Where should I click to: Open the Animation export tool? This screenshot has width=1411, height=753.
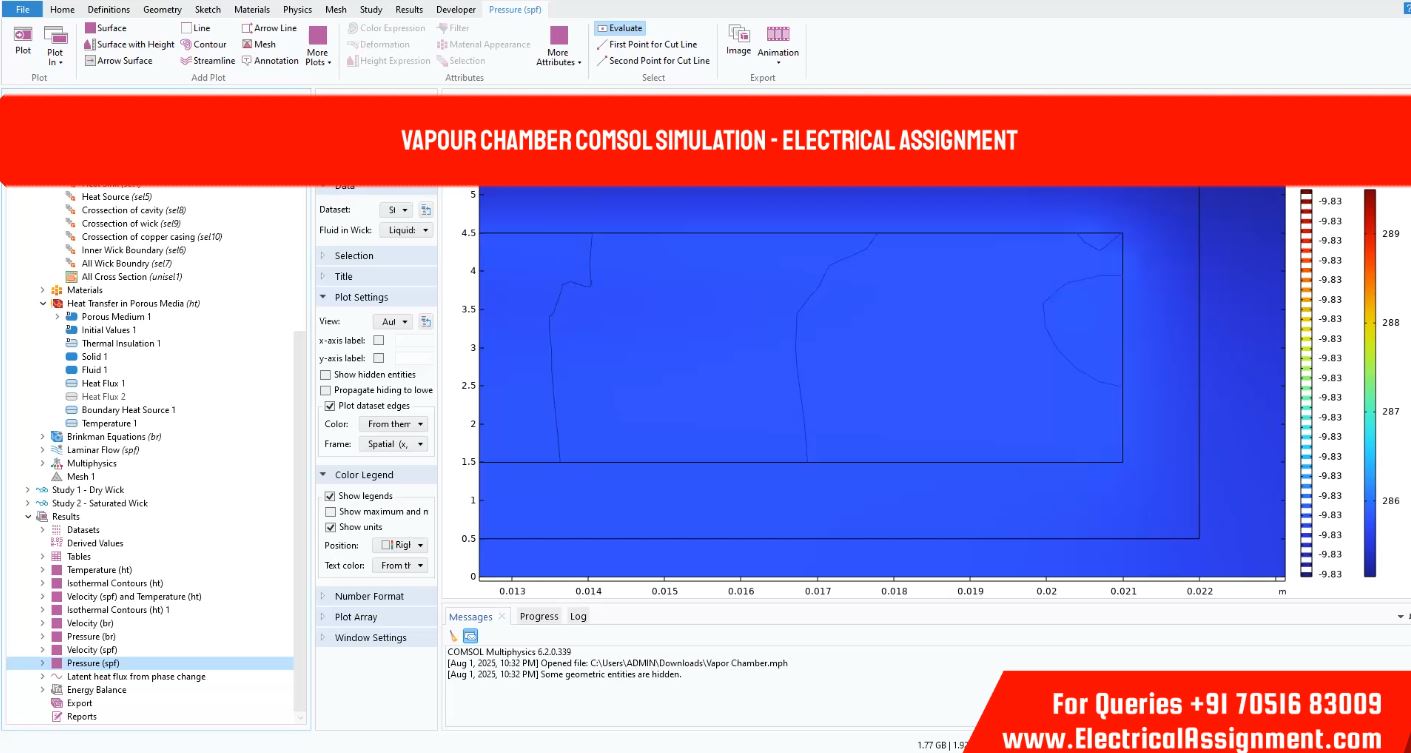point(777,41)
